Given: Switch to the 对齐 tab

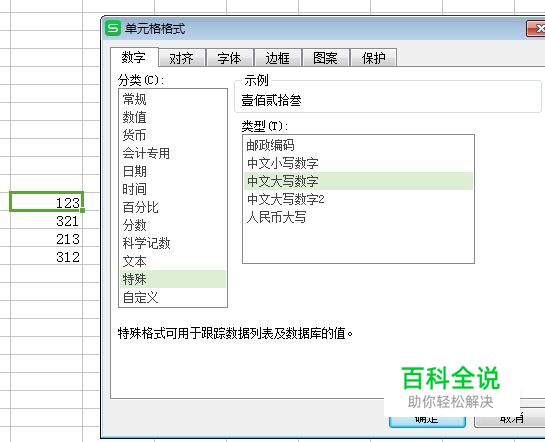Looking at the screenshot, I should click(181, 58).
